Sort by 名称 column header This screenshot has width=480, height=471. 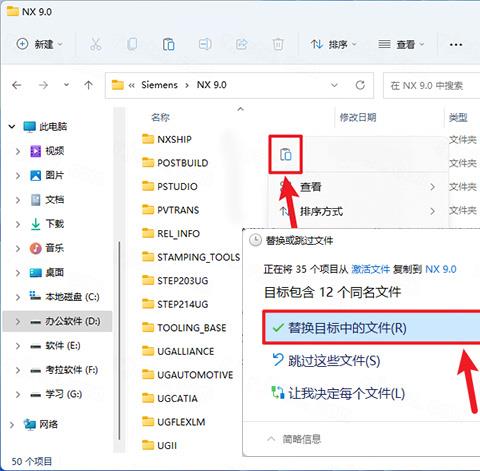pos(161,117)
